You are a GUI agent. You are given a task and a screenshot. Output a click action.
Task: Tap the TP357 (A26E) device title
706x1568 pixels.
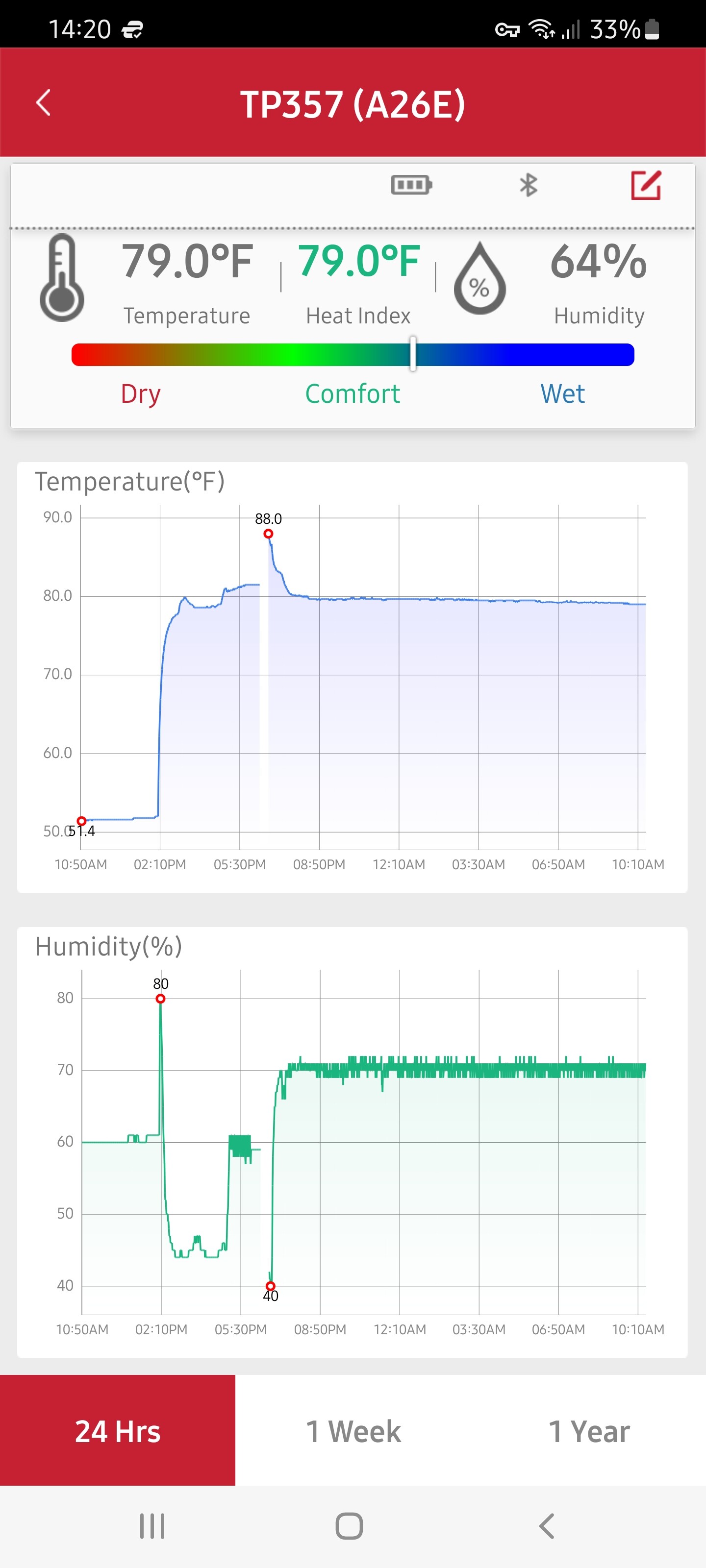point(353,104)
